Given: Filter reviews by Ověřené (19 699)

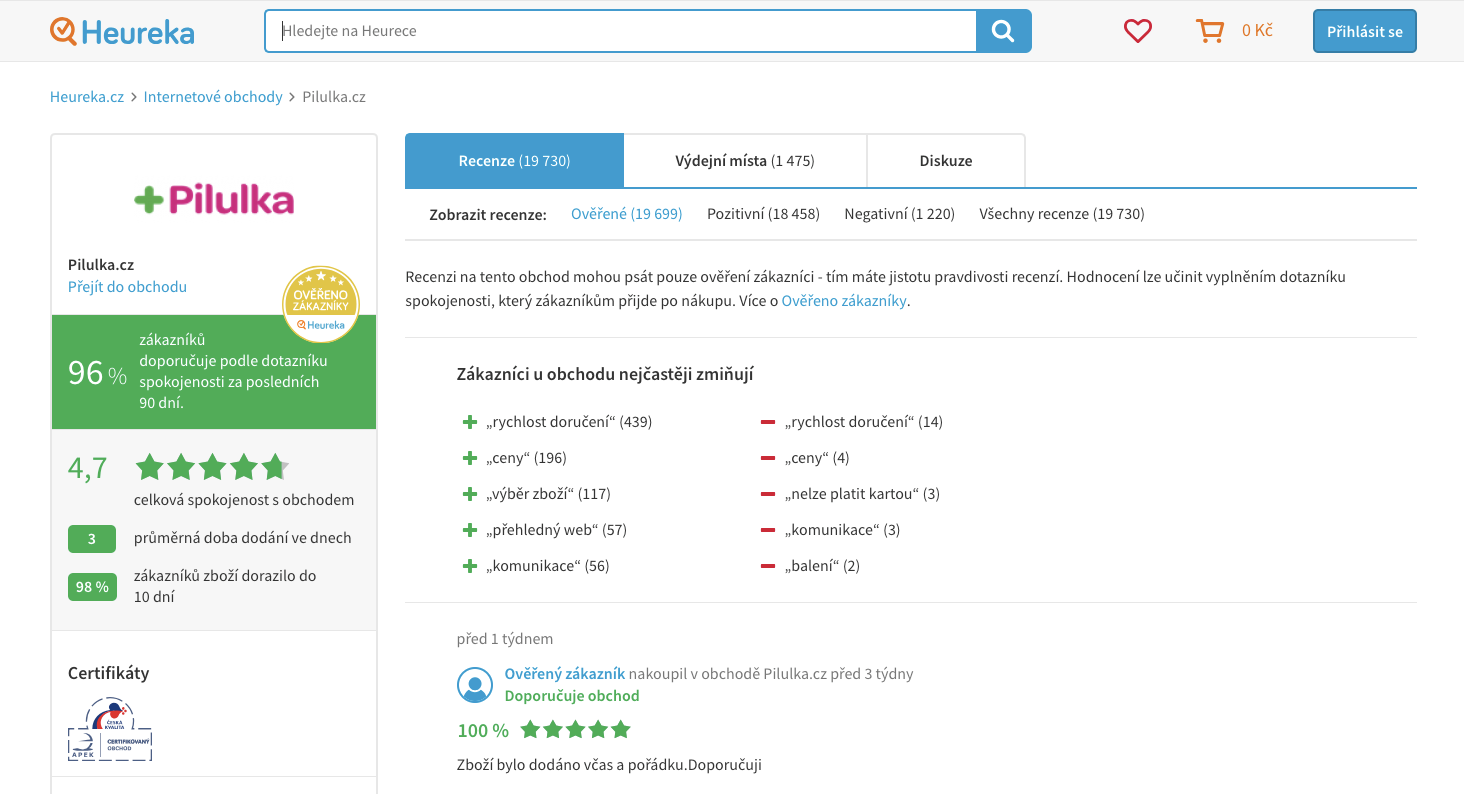Looking at the screenshot, I should (627, 214).
